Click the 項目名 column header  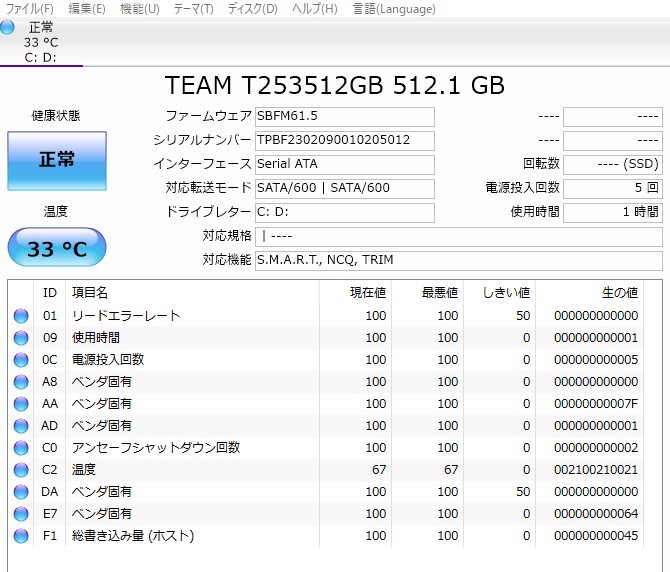coord(192,293)
